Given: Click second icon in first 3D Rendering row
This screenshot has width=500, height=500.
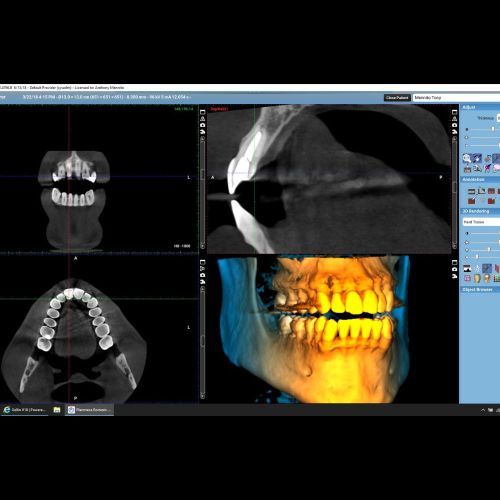Looking at the screenshot, I should click(477, 269).
